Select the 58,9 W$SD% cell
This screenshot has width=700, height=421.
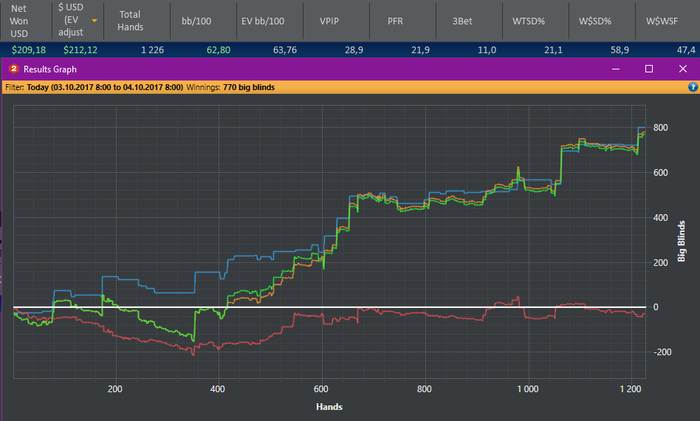(x=620, y=50)
